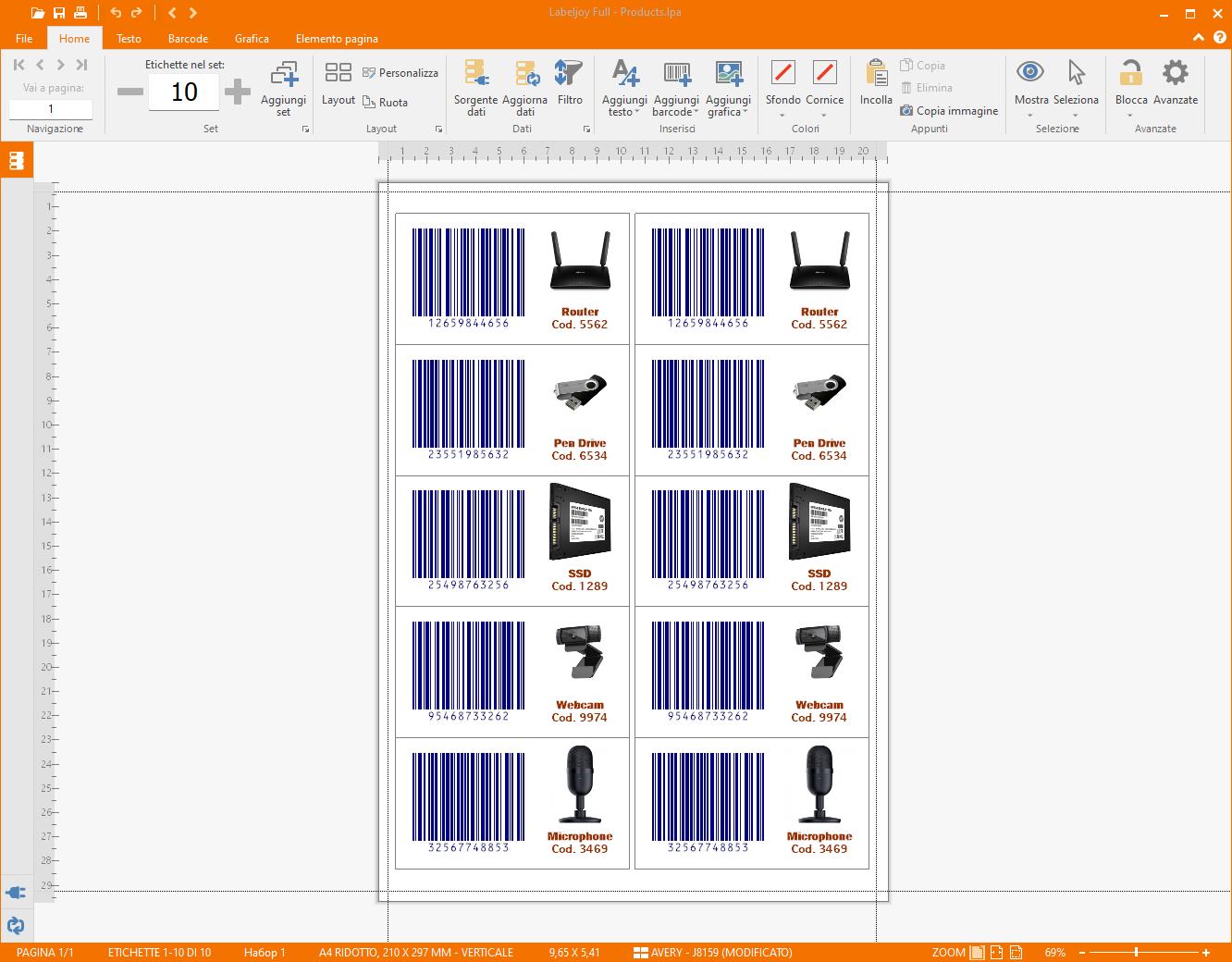
Task: Switch to the Barcode tab
Action: [188, 39]
